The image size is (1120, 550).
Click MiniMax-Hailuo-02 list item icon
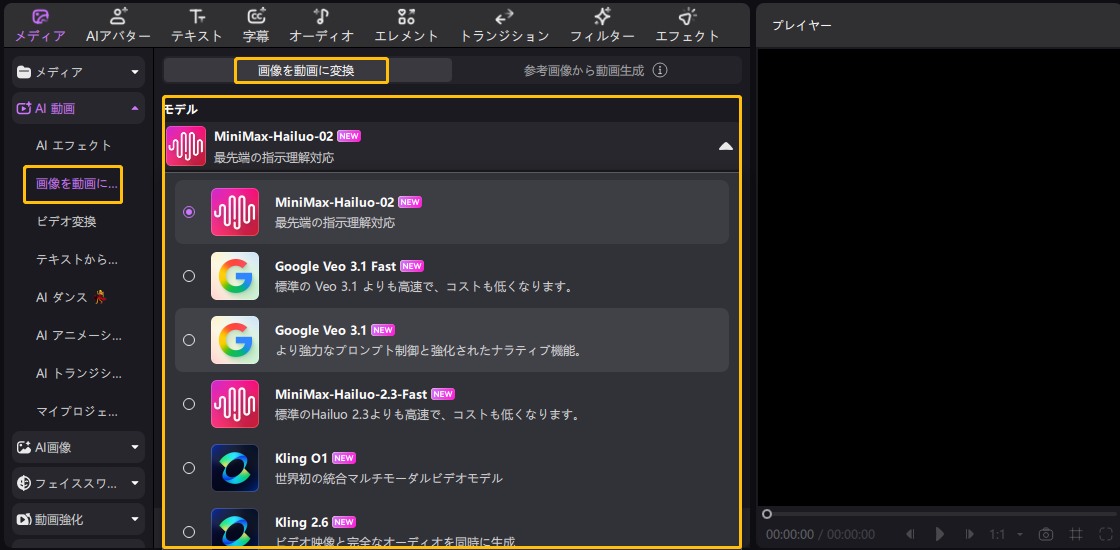point(235,212)
